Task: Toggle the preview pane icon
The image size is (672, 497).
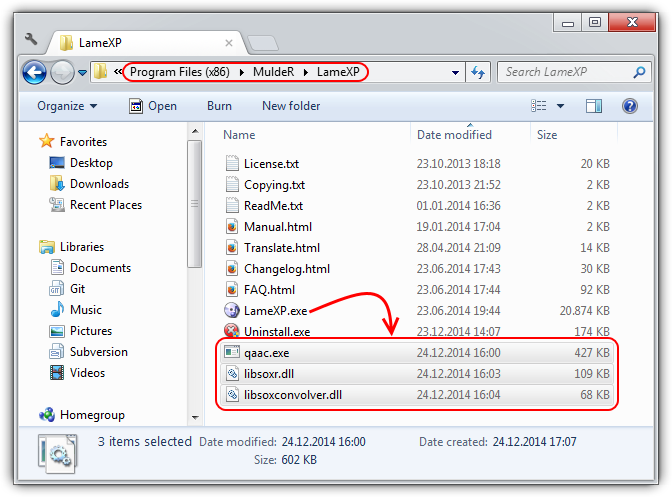Action: [x=594, y=106]
